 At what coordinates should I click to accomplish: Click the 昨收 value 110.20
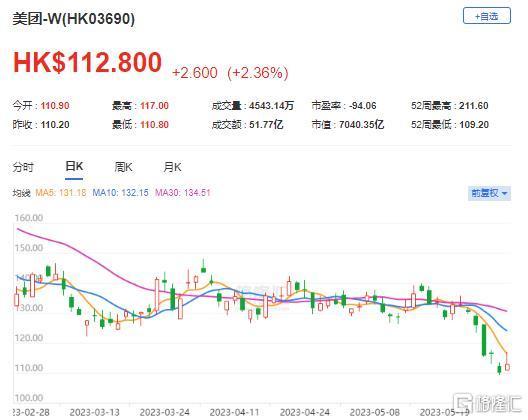tap(55, 125)
